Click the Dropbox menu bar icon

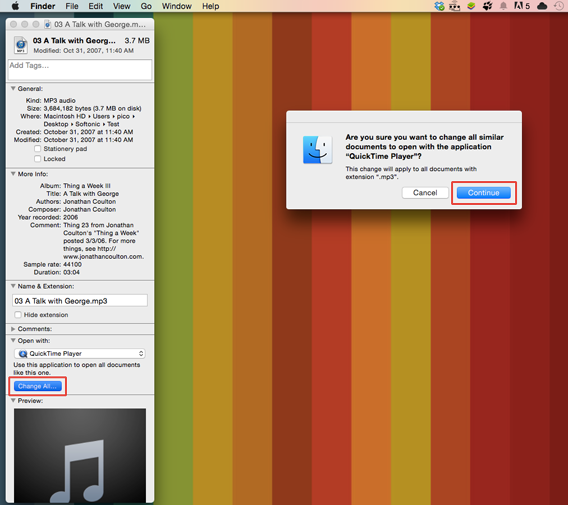(x=439, y=6)
